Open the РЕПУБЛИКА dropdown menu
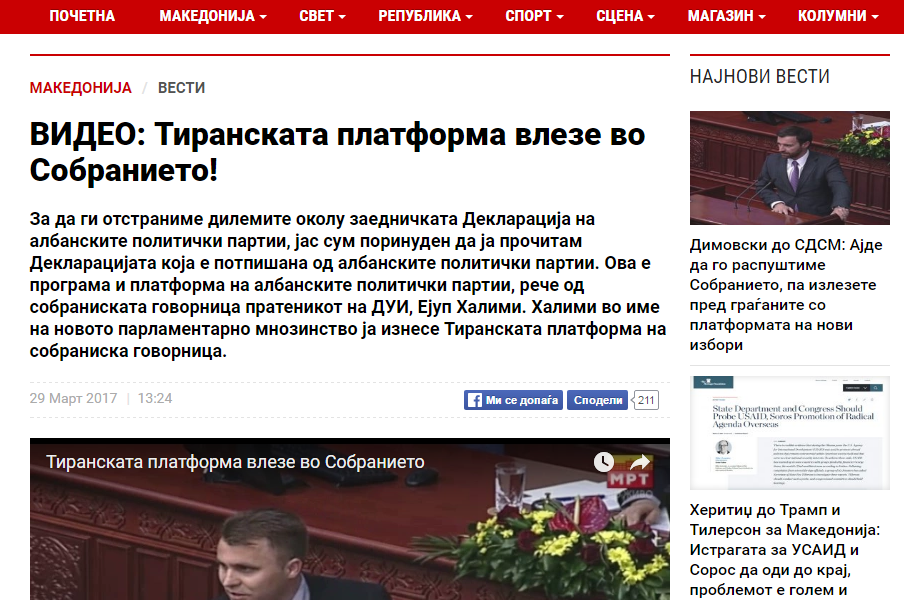This screenshot has height=600, width=904. click(x=425, y=16)
